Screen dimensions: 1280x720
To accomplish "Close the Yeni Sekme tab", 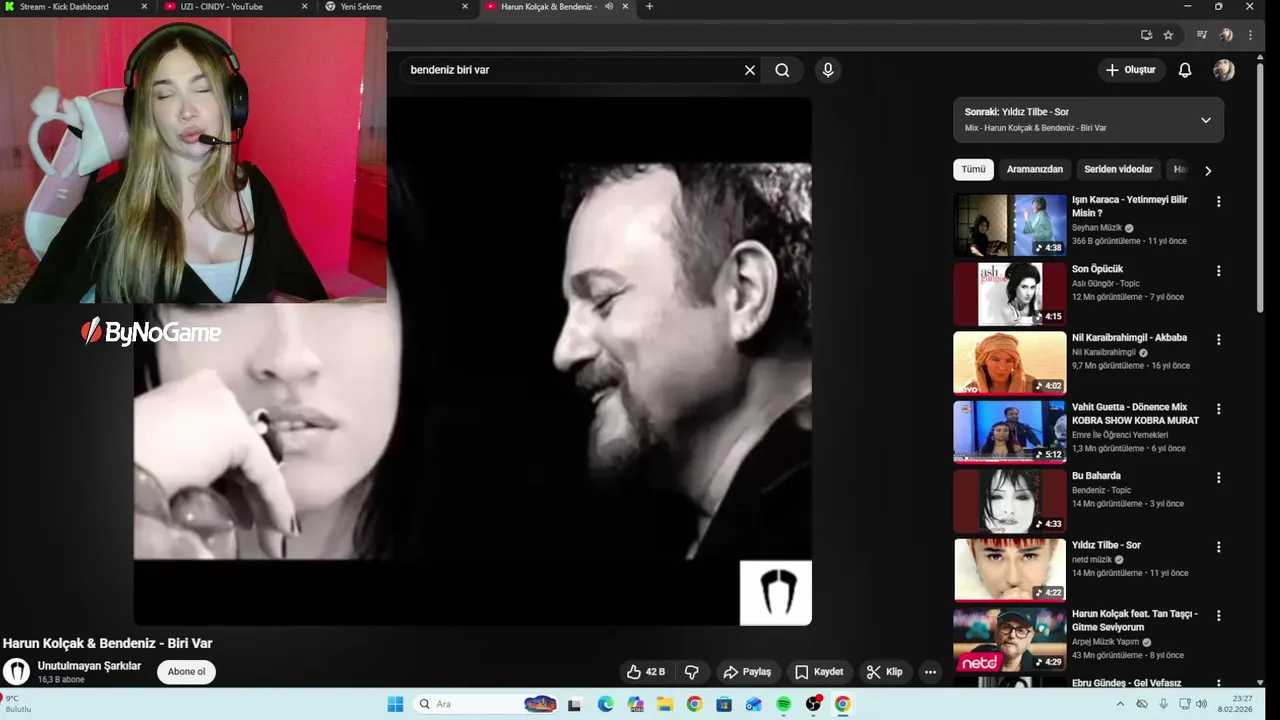I will (x=465, y=7).
